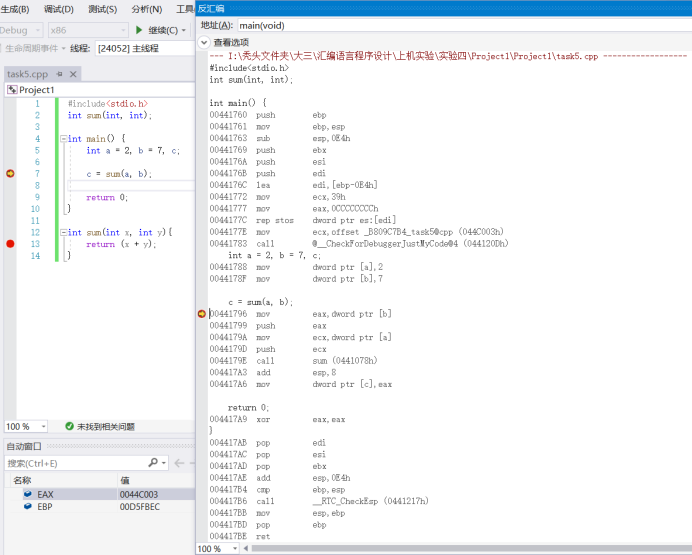Open the 分析(N) analyze menu
Image resolution: width=692 pixels, height=555 pixels.
tap(147, 9)
